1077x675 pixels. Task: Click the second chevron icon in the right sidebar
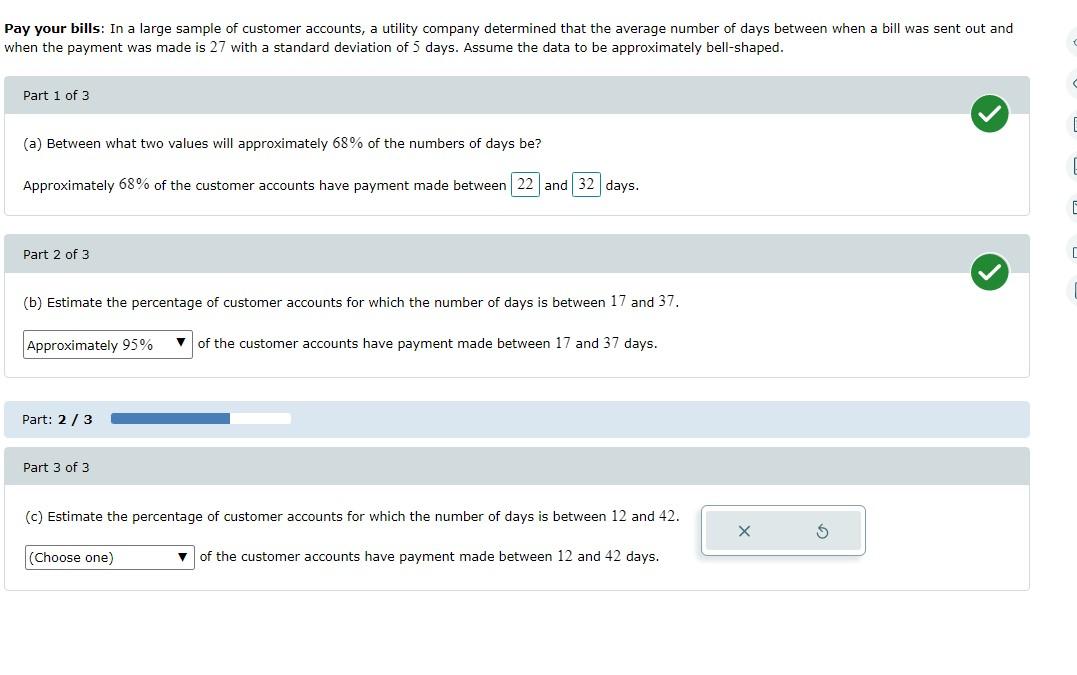[x=1073, y=82]
